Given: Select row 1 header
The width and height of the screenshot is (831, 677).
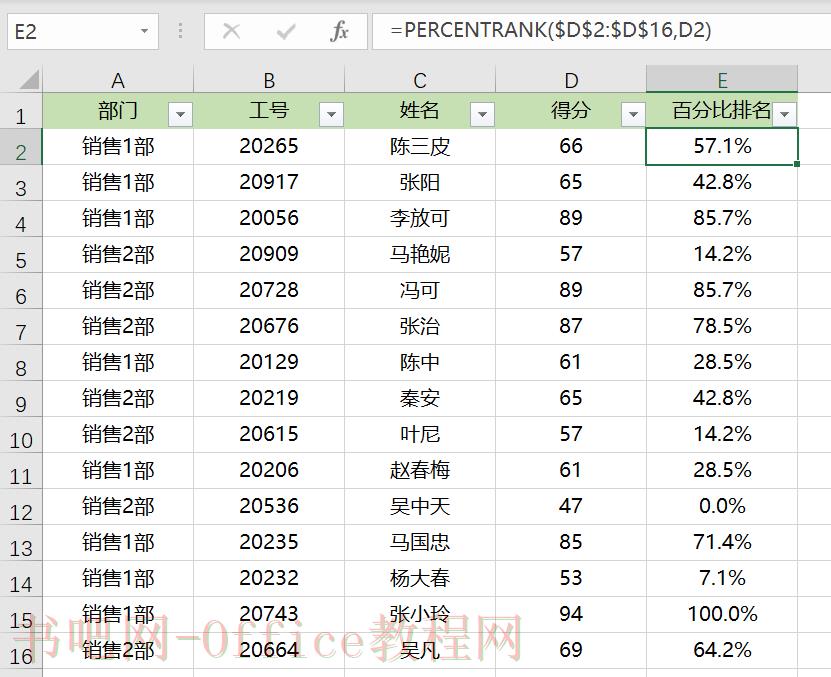Looking at the screenshot, I should click(21, 111).
